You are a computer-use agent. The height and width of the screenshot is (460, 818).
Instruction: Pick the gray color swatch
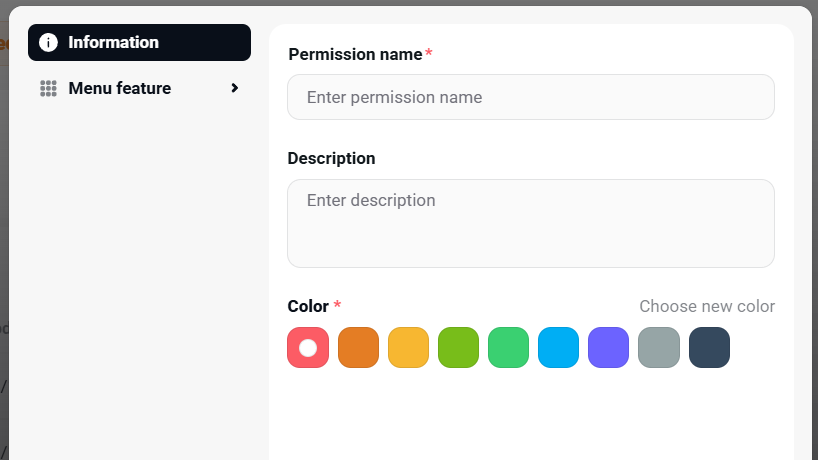point(659,347)
